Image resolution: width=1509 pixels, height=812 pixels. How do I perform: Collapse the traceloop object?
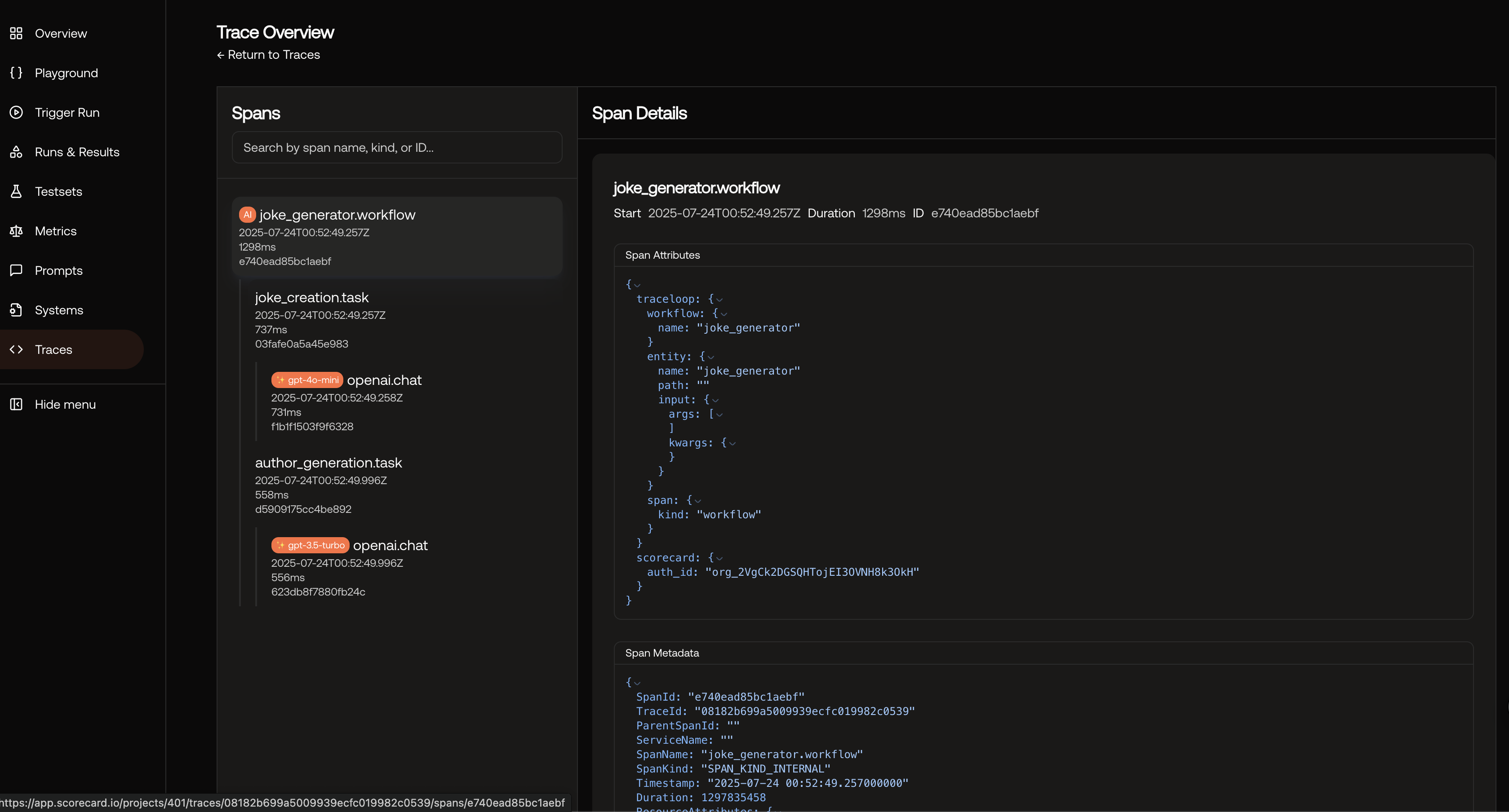(719, 300)
